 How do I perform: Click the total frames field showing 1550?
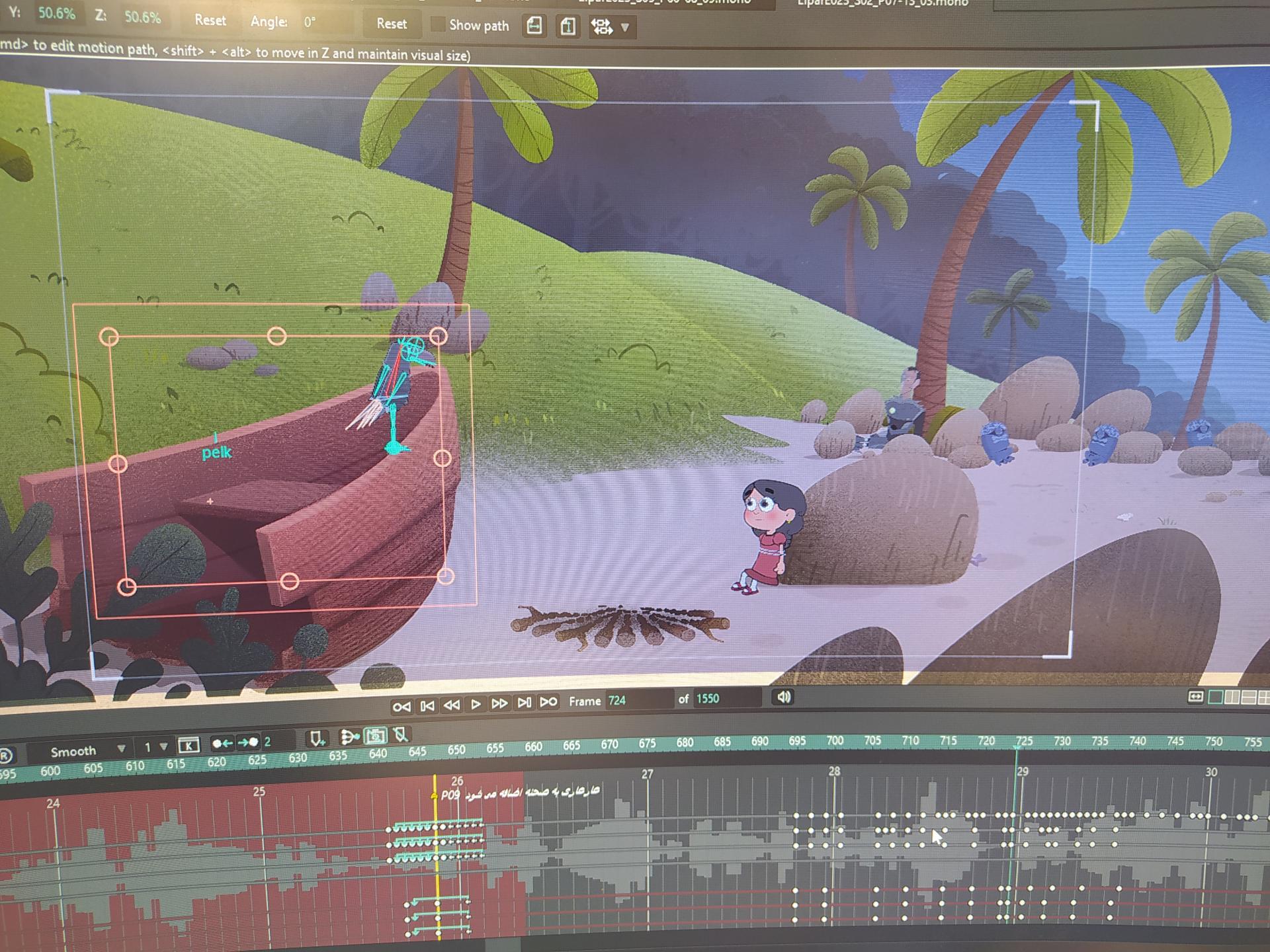[726, 698]
